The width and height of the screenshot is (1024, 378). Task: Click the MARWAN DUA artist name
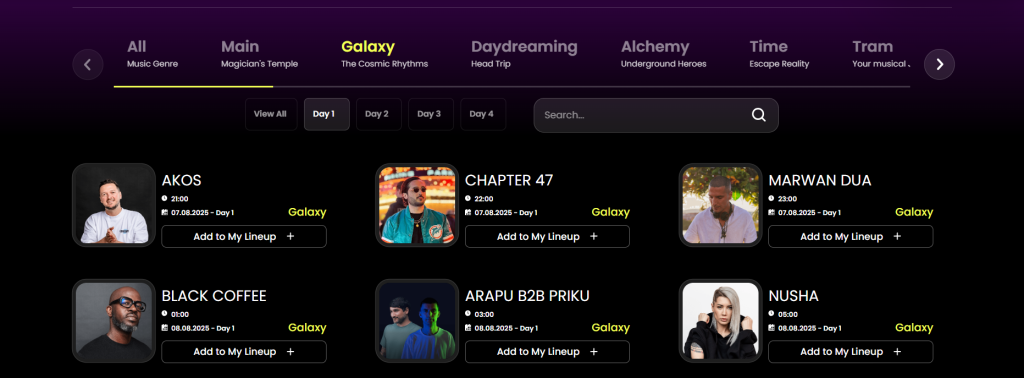click(x=820, y=181)
